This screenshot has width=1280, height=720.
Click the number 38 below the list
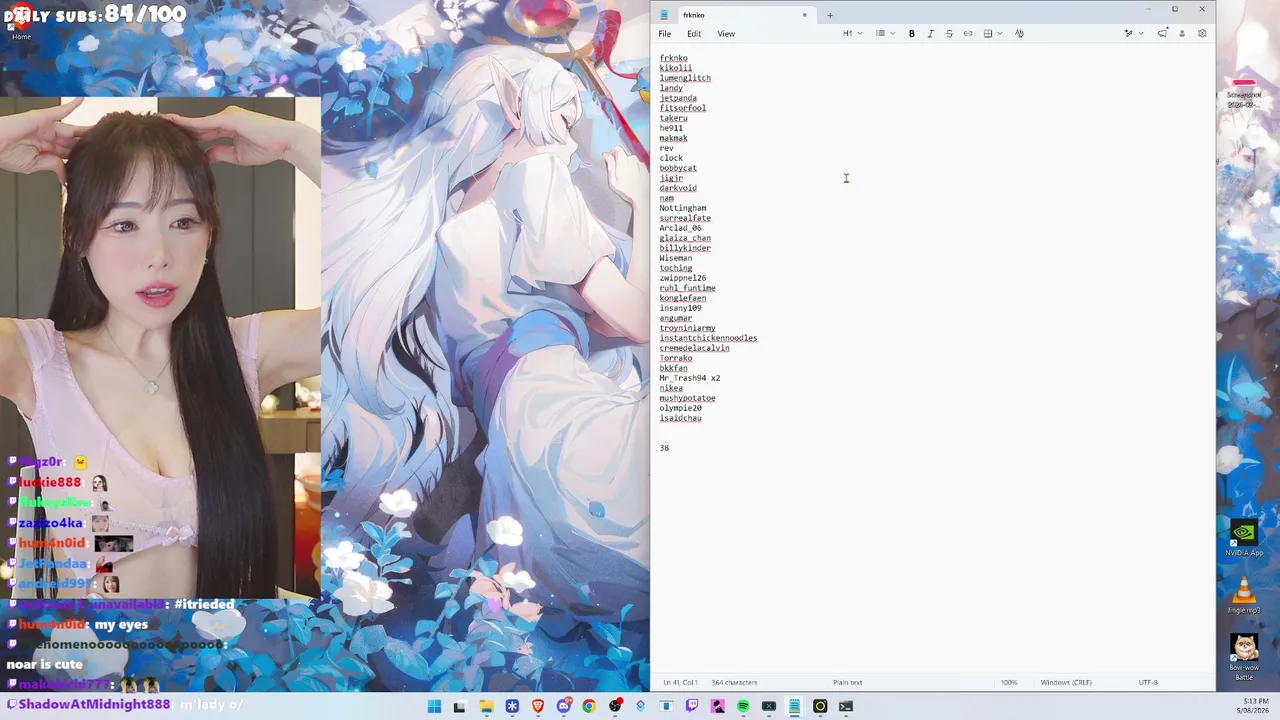664,448
